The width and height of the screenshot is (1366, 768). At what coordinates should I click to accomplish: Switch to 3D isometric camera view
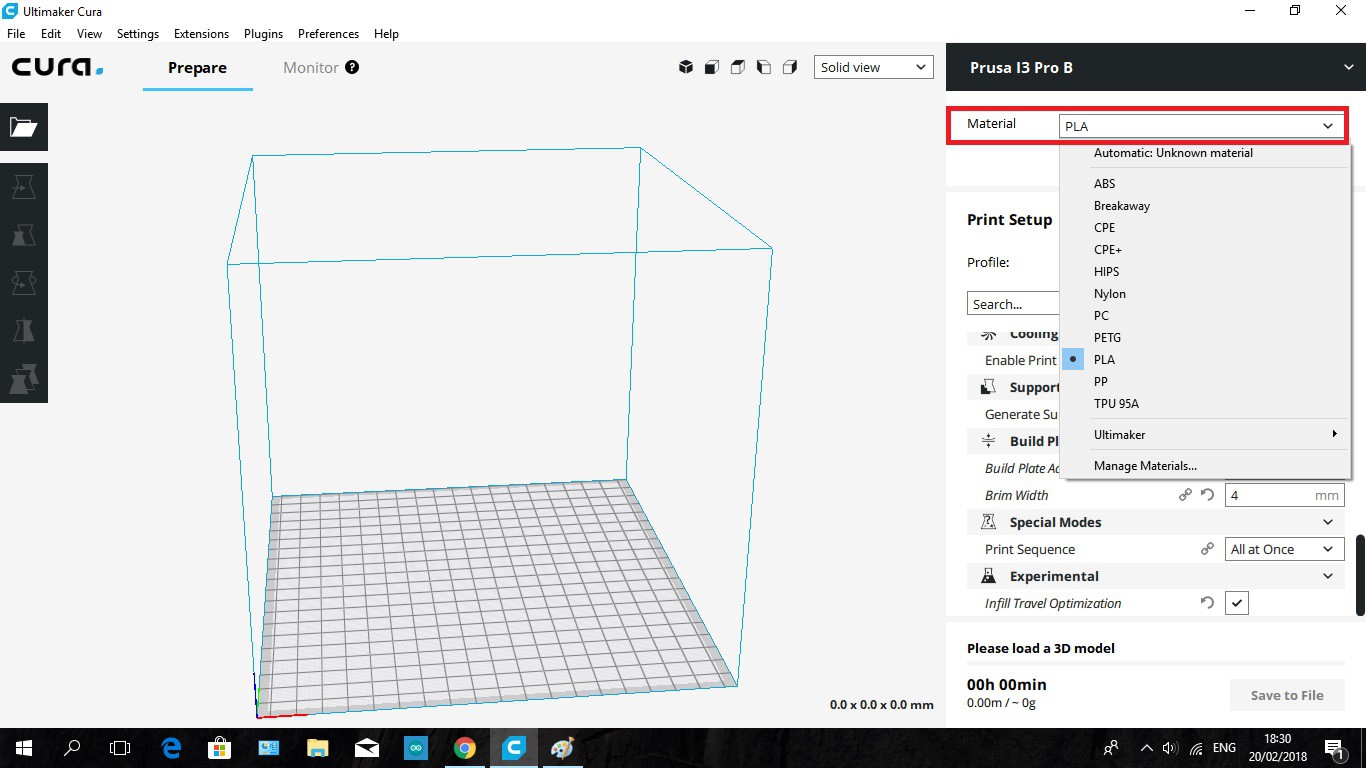click(686, 67)
